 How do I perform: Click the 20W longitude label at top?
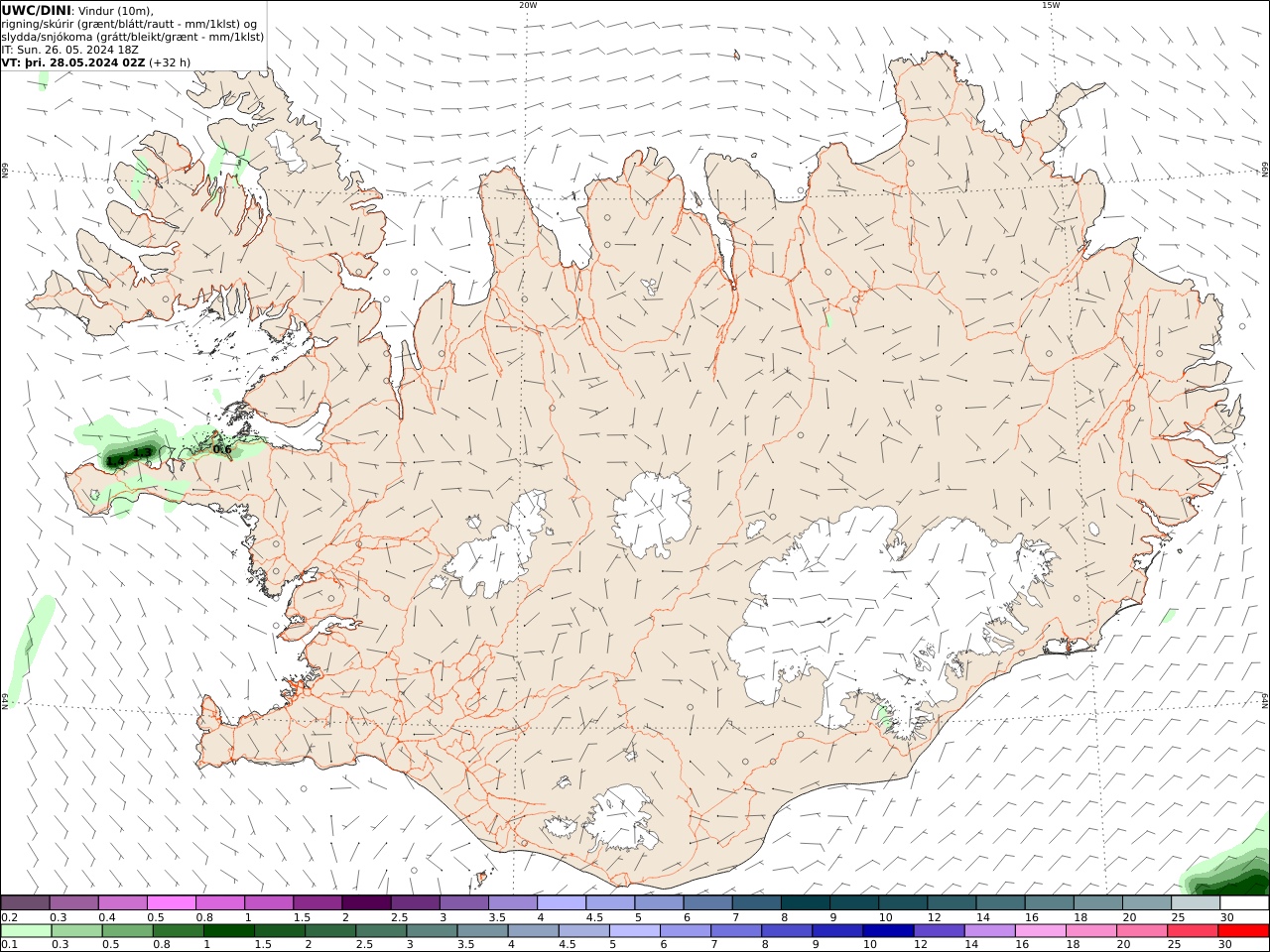pyautogui.click(x=528, y=5)
